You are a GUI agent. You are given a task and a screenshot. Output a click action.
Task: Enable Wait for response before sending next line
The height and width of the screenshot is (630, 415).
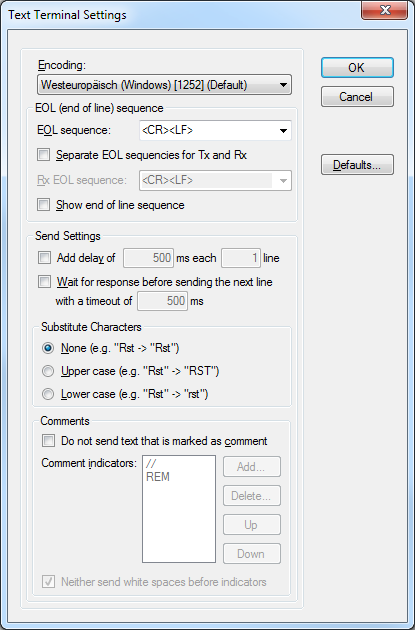click(x=44, y=282)
